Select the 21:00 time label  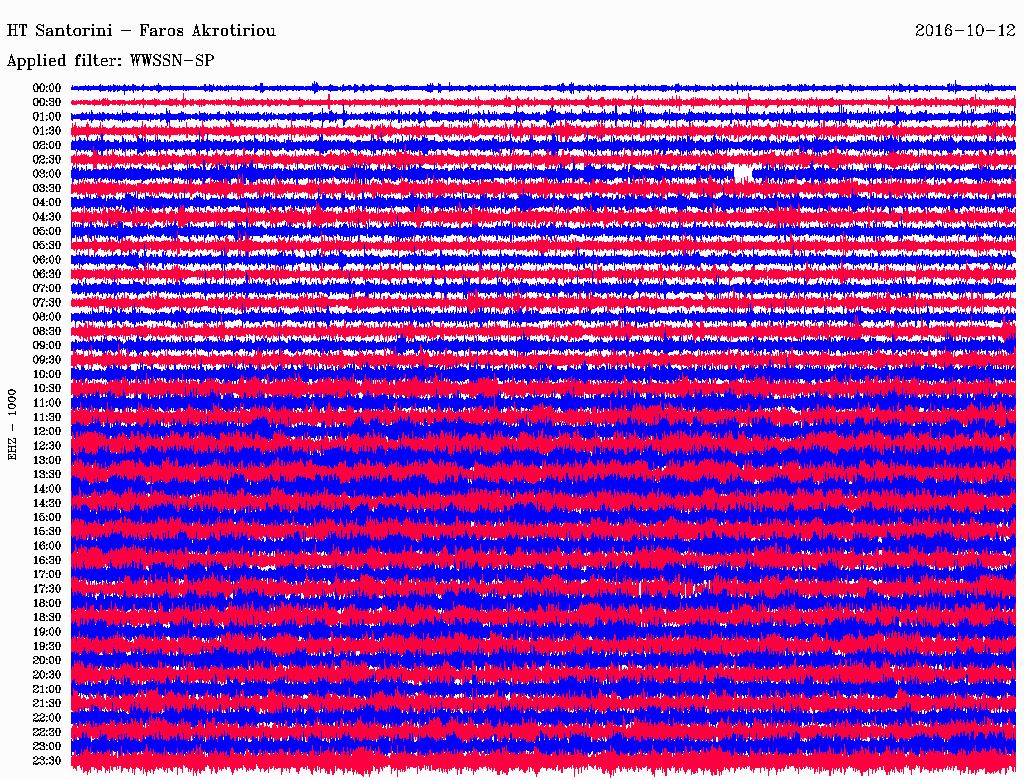tap(47, 689)
